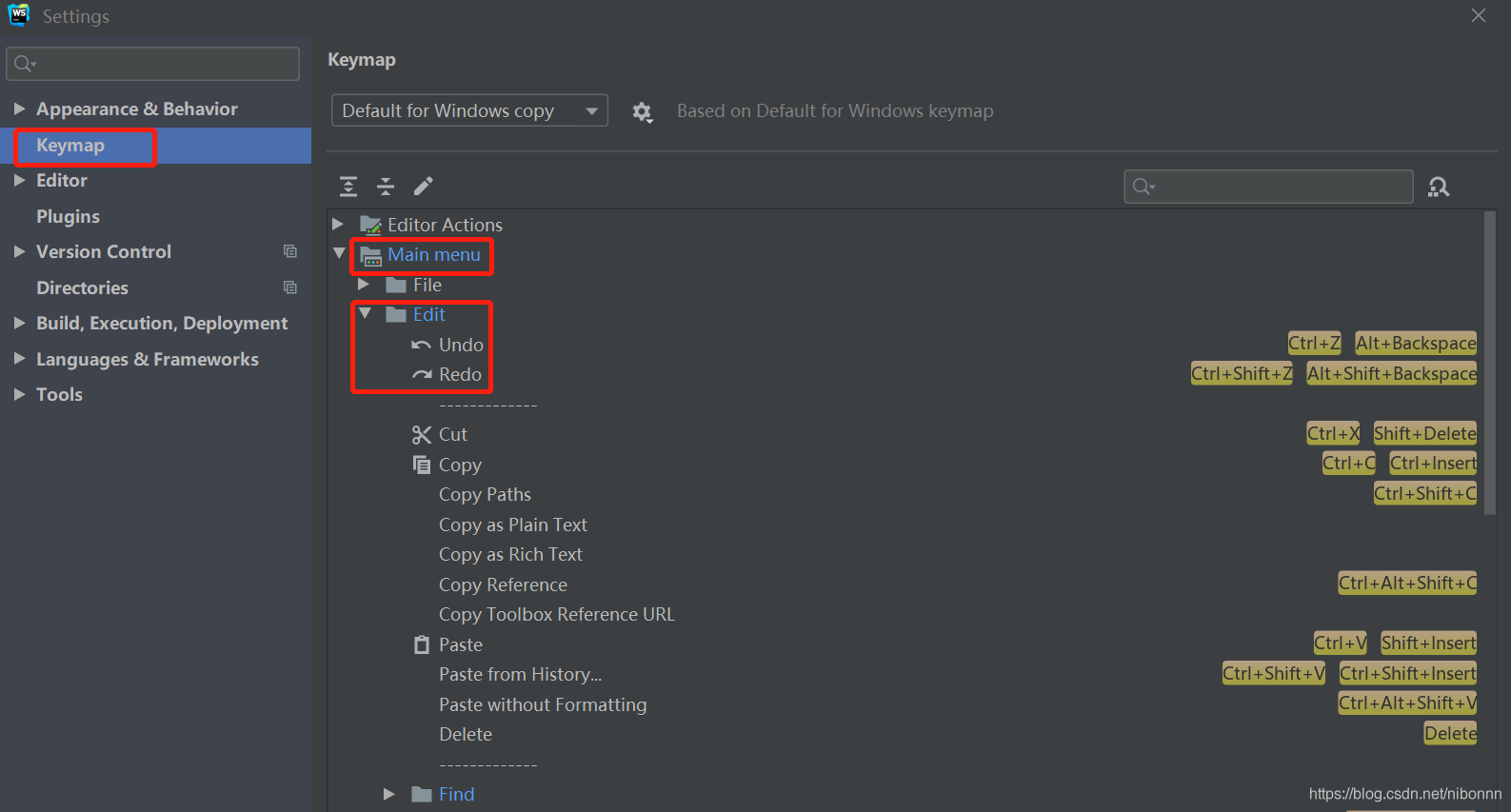Select Directories in the settings sidebar
The height and width of the screenshot is (812, 1511).
pyautogui.click(x=82, y=287)
